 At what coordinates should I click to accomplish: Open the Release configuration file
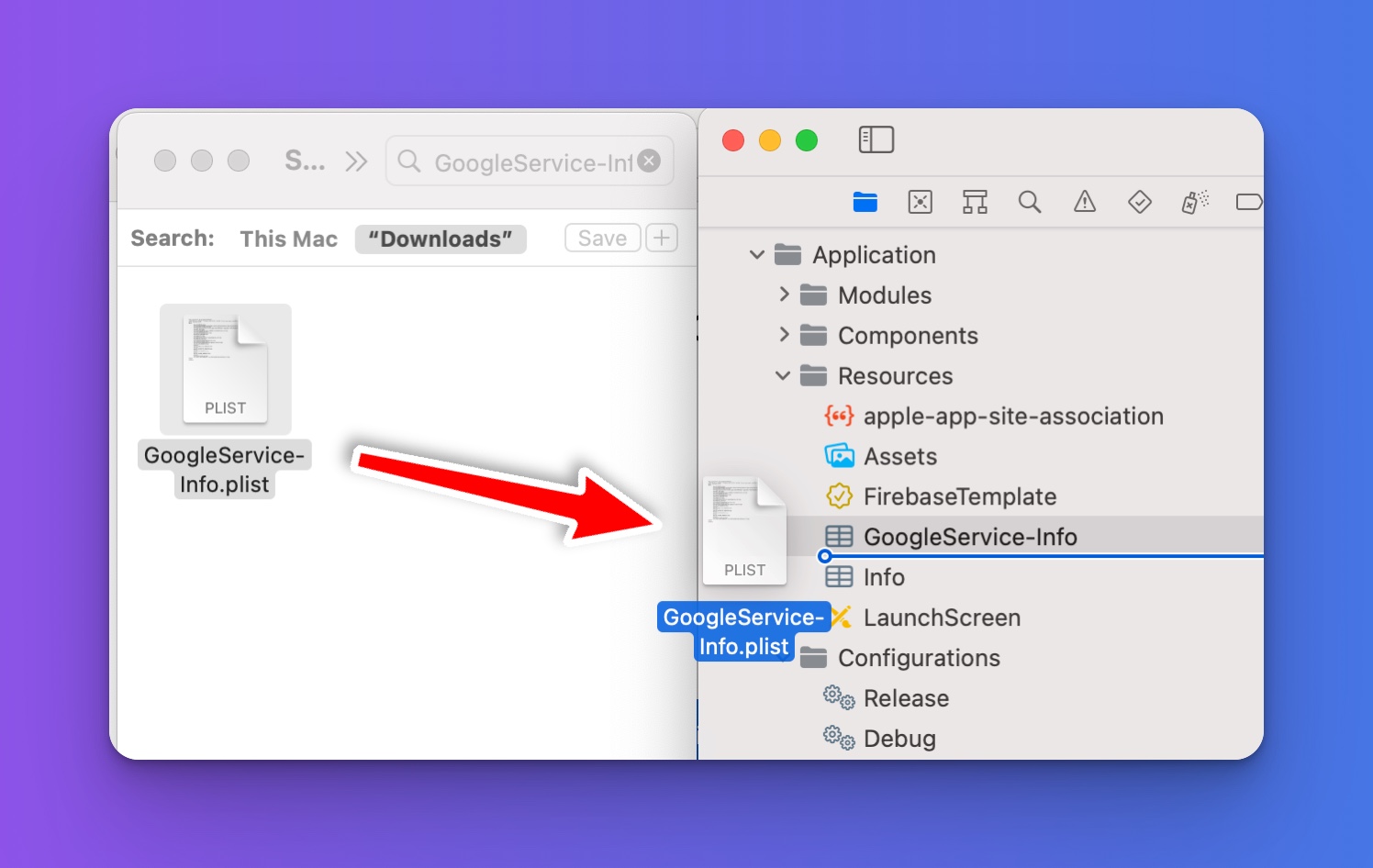pos(906,698)
